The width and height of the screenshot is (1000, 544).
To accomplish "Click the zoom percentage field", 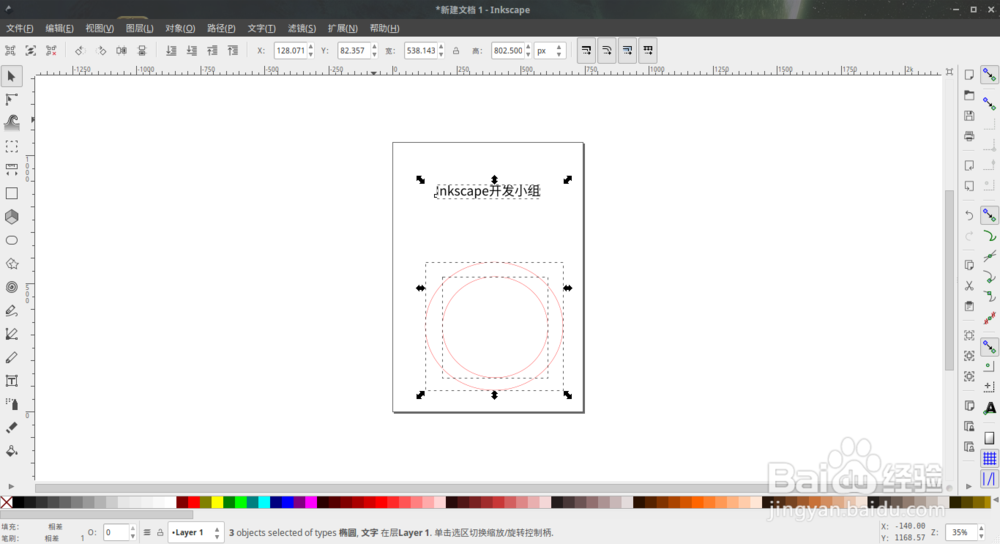I will click(x=960, y=533).
